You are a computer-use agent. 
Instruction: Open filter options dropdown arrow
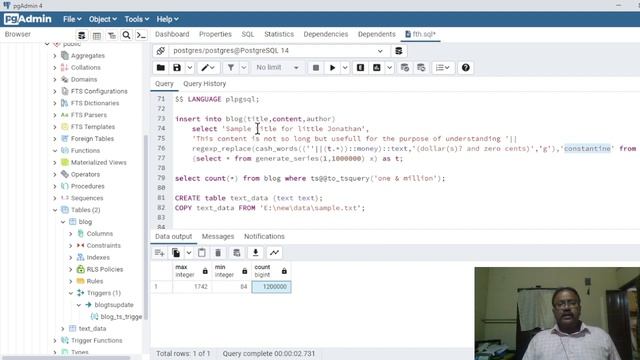click(x=244, y=68)
